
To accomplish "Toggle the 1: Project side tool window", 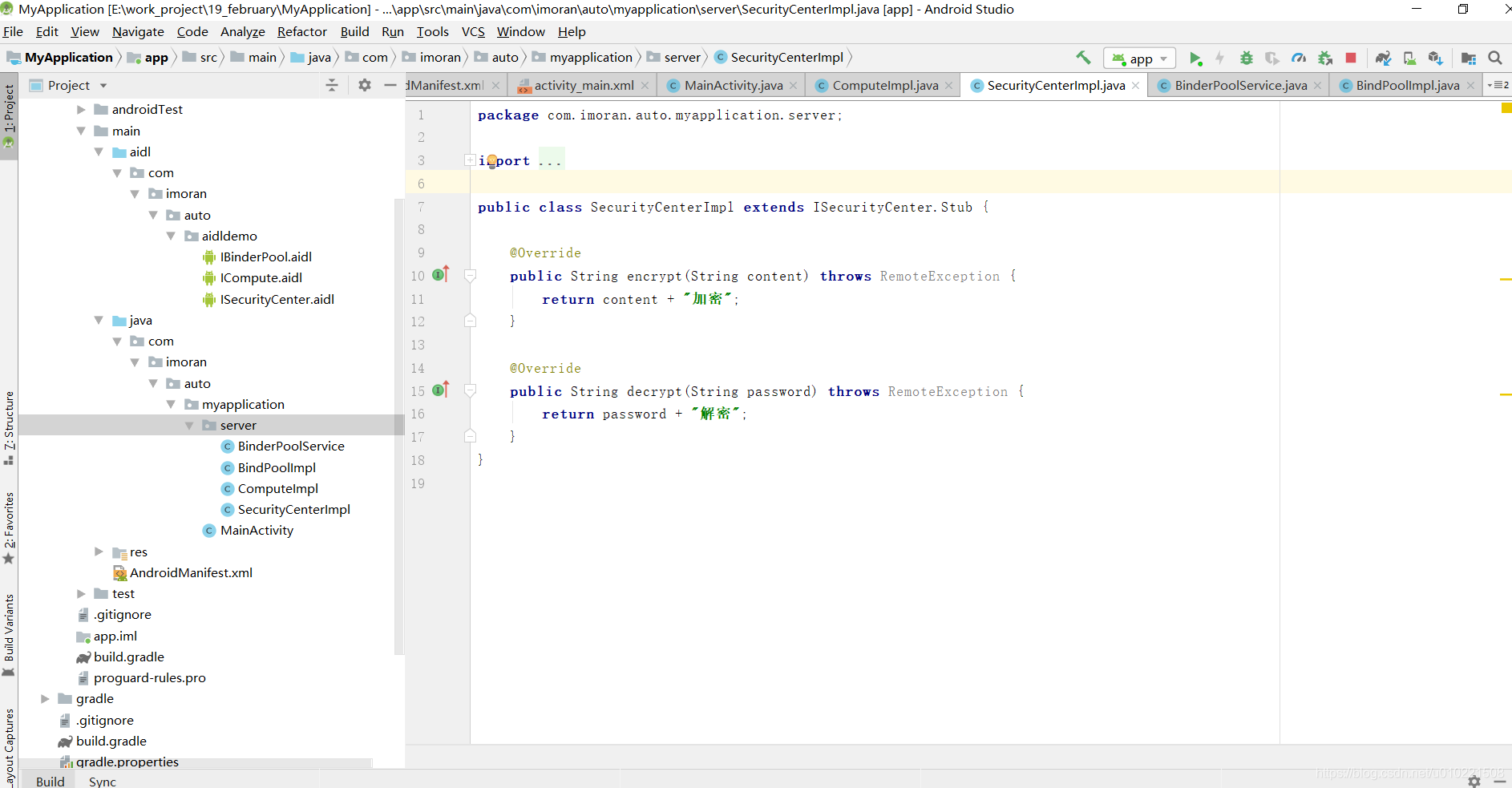I will [9, 116].
